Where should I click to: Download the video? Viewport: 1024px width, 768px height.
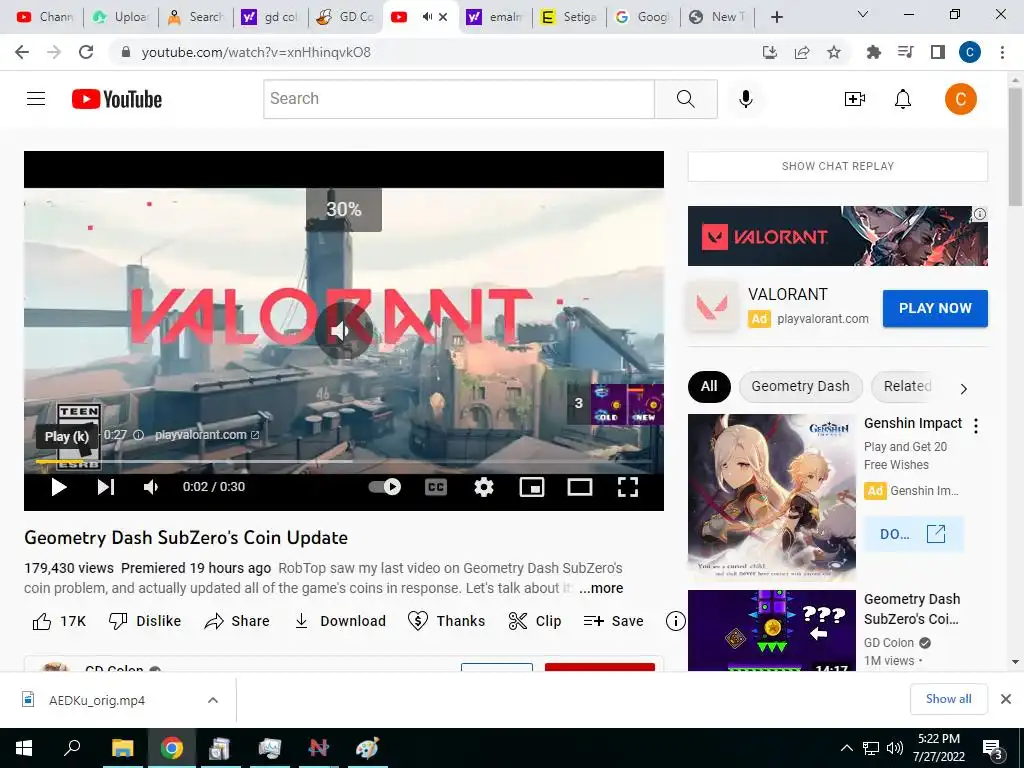pyautogui.click(x=340, y=621)
